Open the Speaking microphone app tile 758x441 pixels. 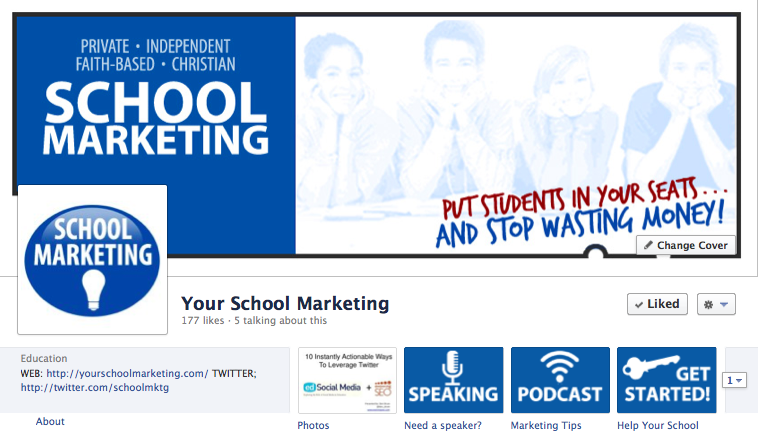point(453,380)
